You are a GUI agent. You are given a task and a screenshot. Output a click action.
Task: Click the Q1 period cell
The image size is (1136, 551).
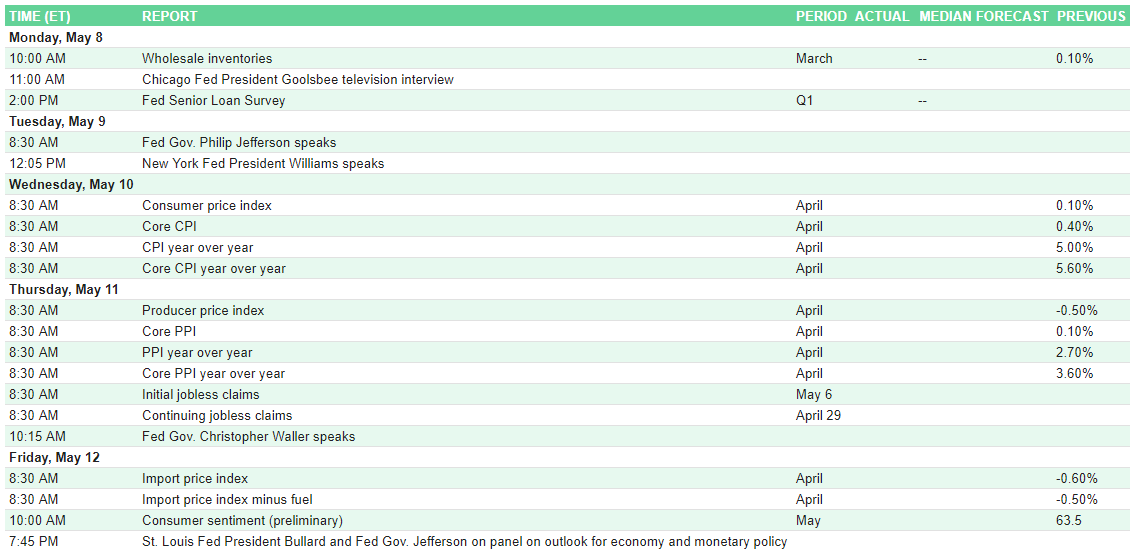[x=804, y=101]
